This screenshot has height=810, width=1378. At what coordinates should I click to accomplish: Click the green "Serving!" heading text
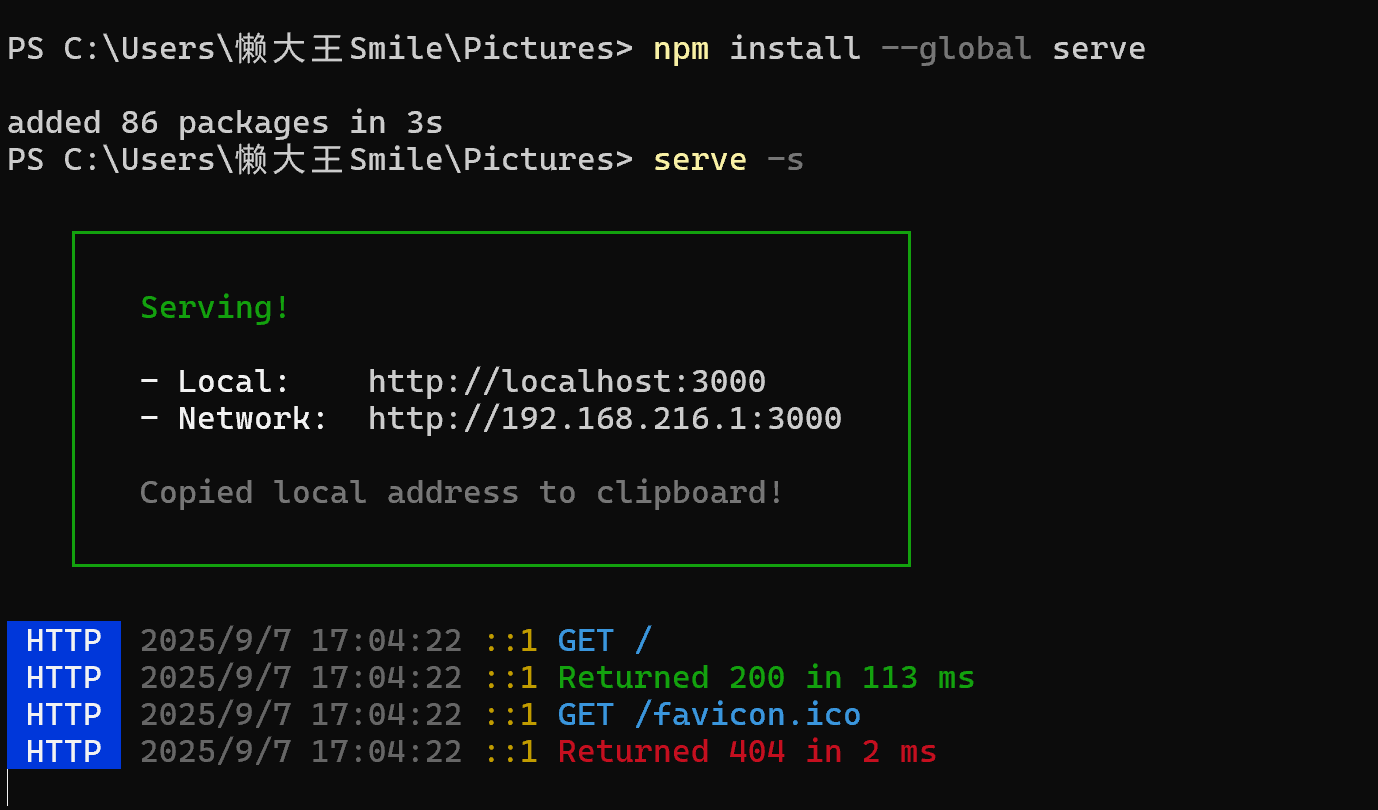click(215, 307)
